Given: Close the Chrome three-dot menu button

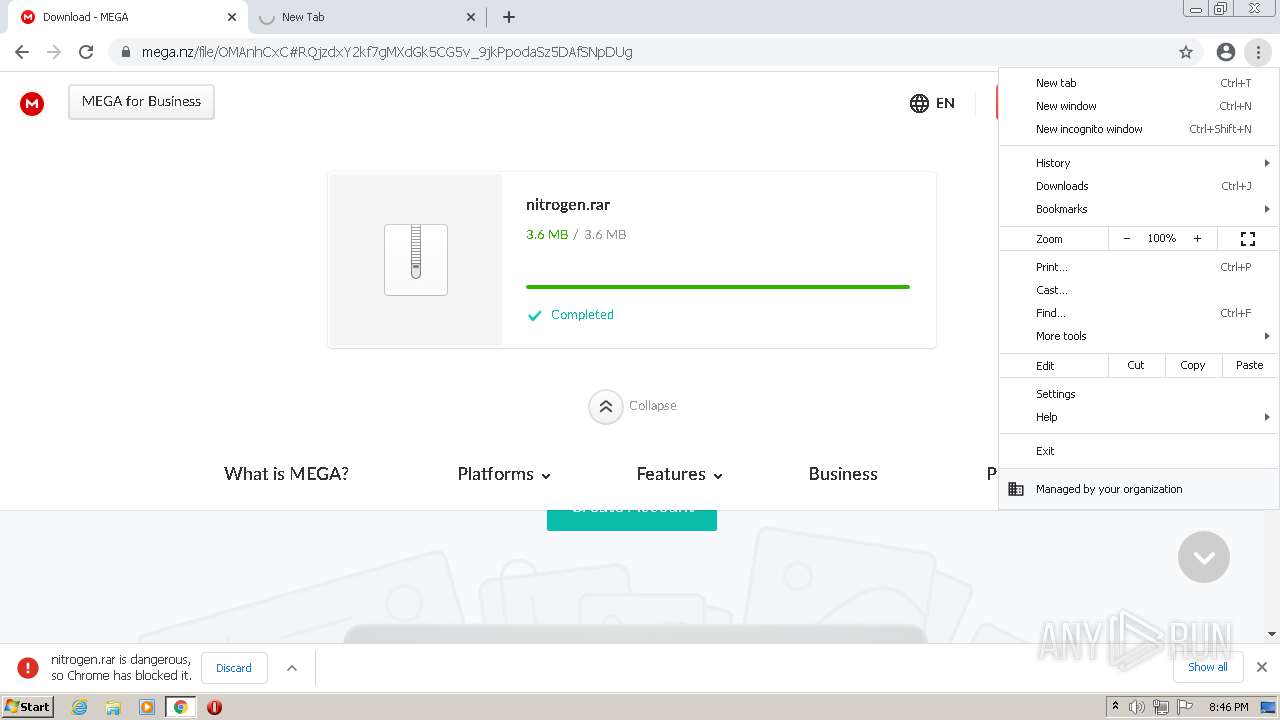Looking at the screenshot, I should (x=1258, y=52).
